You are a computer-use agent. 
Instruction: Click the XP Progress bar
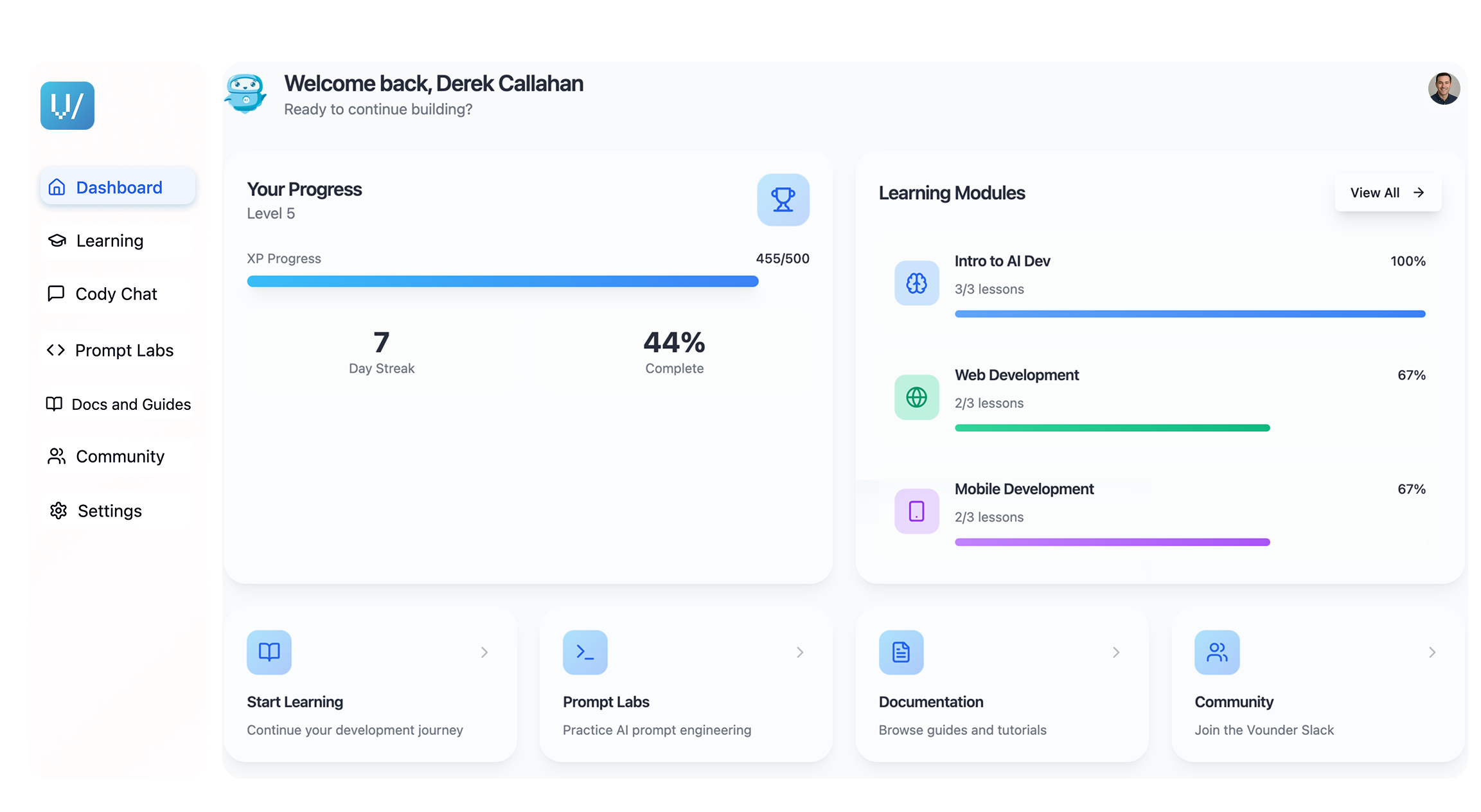point(502,281)
